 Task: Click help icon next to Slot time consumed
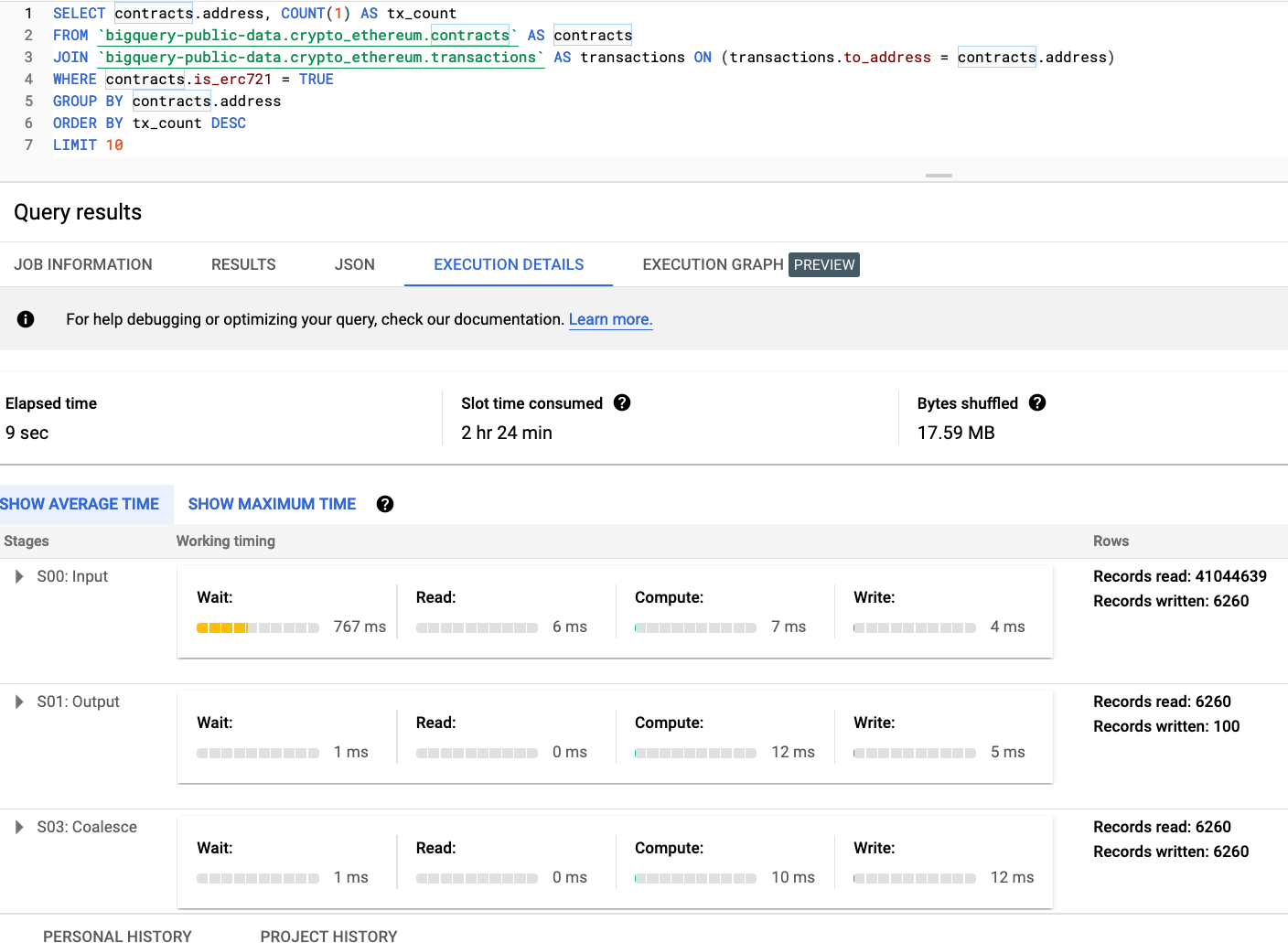pyautogui.click(x=622, y=403)
